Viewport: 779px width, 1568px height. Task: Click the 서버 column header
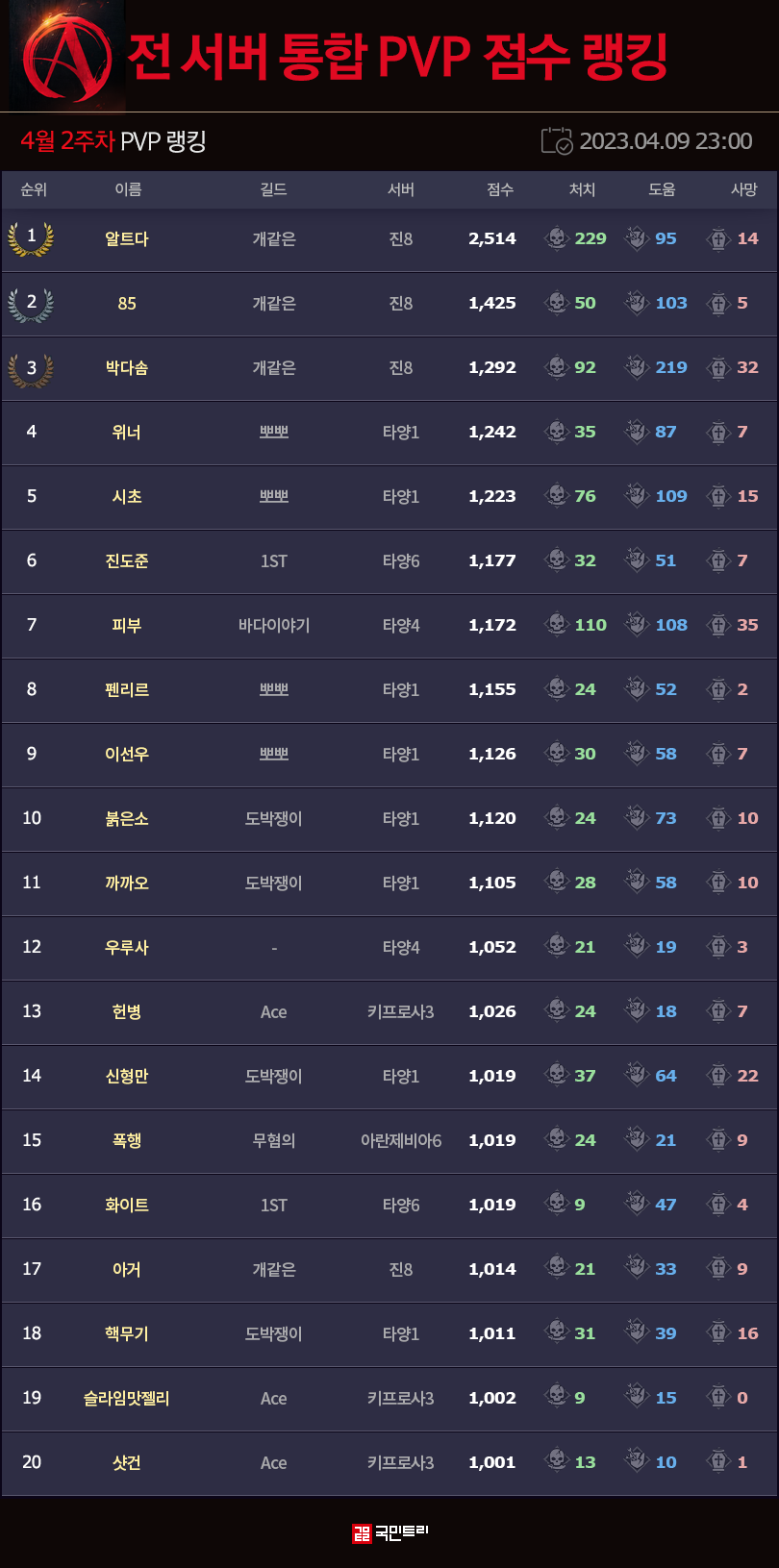pyautogui.click(x=401, y=189)
